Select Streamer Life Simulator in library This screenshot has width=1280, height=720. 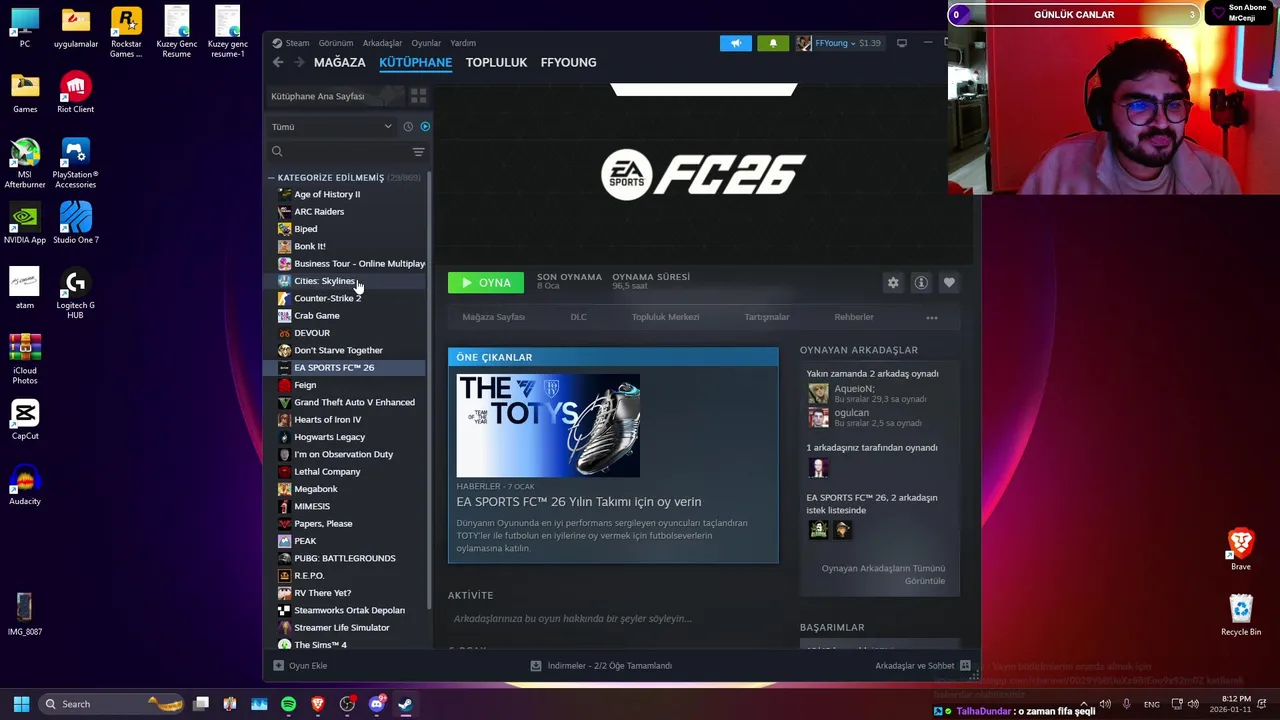click(x=346, y=627)
